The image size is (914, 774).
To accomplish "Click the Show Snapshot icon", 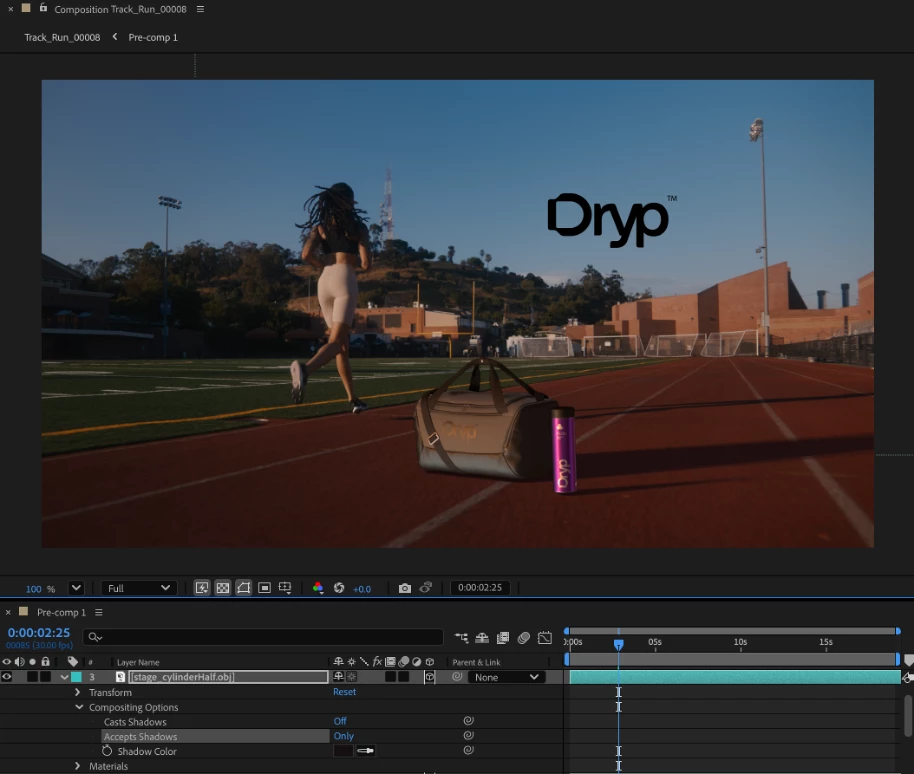I will pos(426,587).
